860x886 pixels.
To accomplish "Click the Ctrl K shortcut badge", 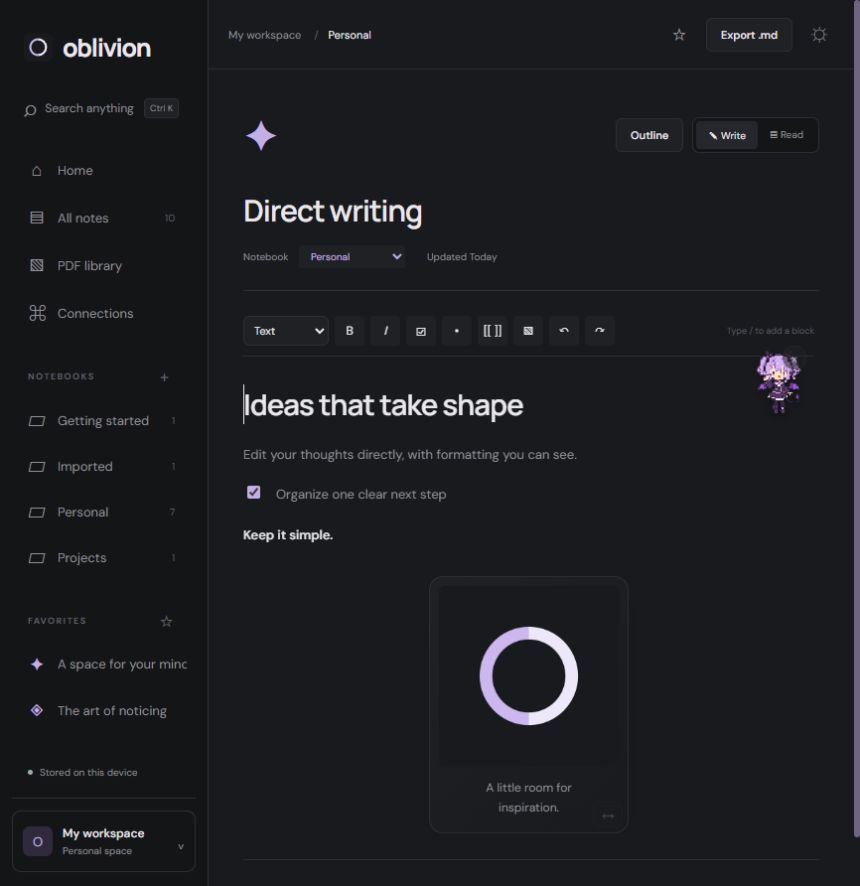I will tap(161, 108).
